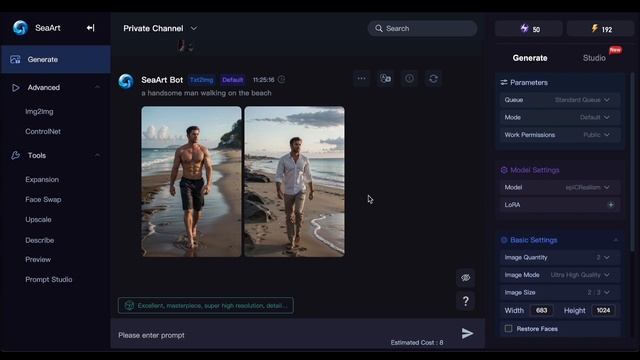Regenerate with the refresh icon
This screenshot has width=640, height=360.
[x=433, y=78]
